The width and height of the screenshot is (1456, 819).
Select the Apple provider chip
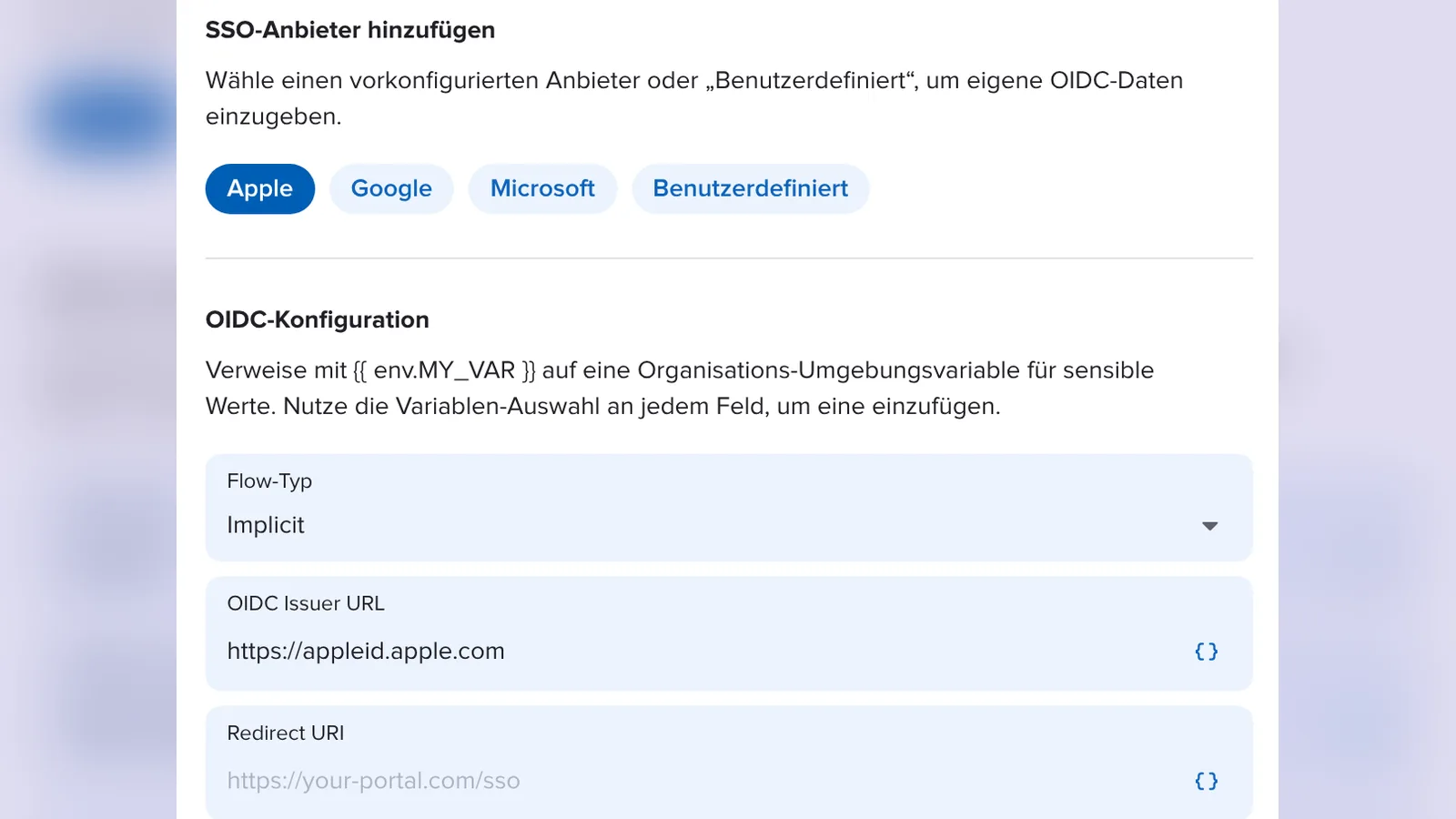coord(260,189)
